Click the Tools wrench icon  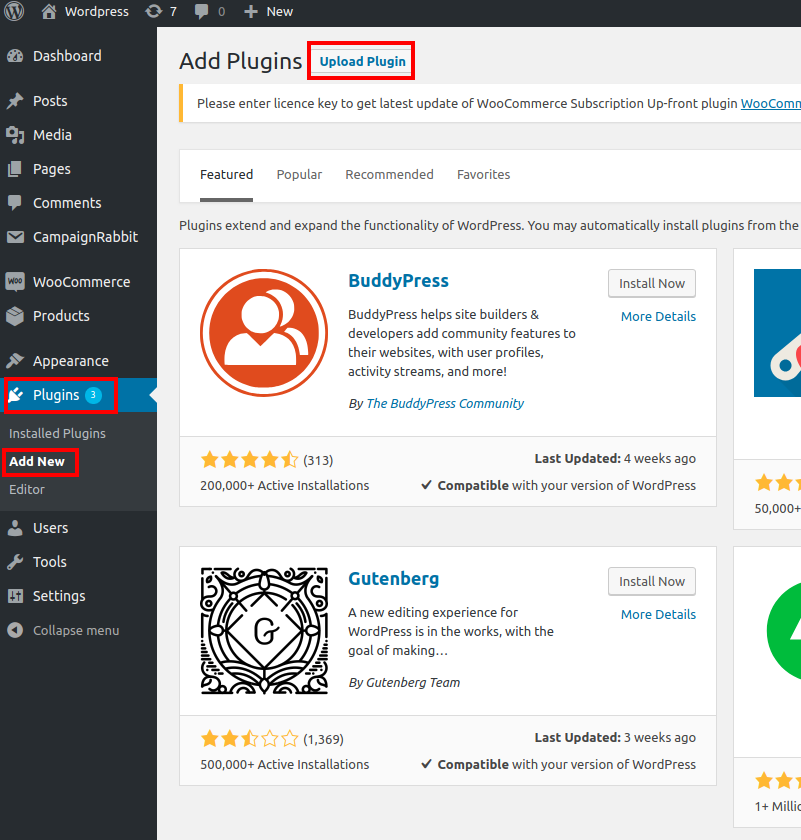[x=16, y=562]
